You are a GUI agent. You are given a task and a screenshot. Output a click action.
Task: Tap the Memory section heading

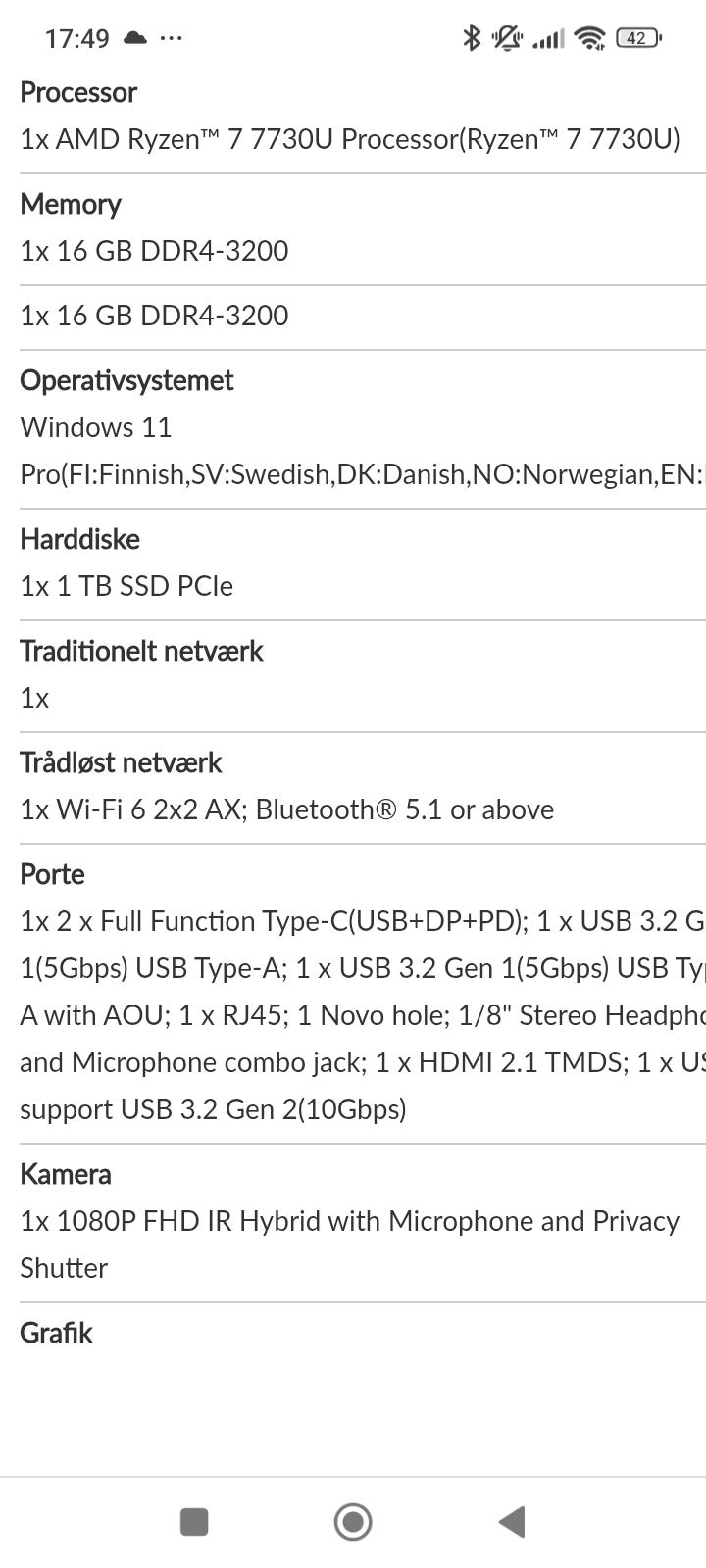click(x=71, y=204)
